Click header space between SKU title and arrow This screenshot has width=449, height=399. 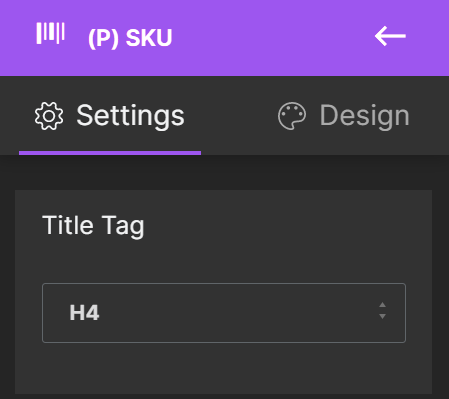coord(273,37)
